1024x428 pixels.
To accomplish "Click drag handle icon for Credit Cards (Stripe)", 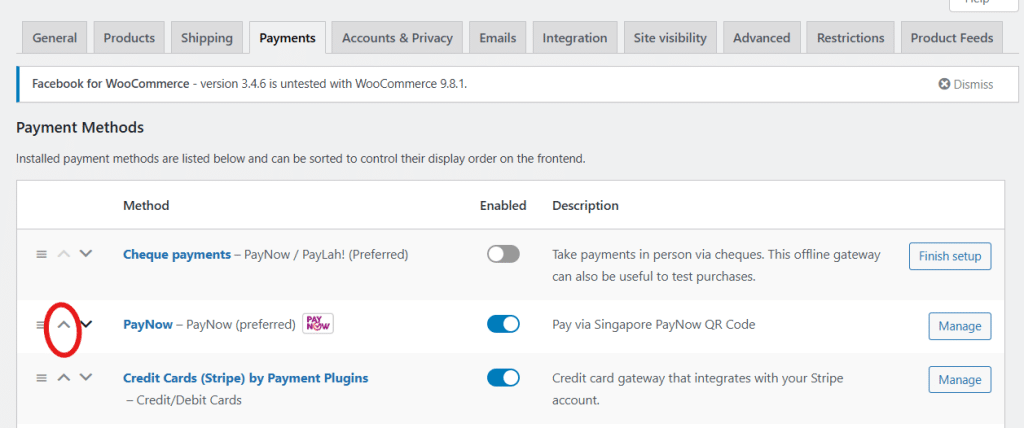I will [41, 377].
